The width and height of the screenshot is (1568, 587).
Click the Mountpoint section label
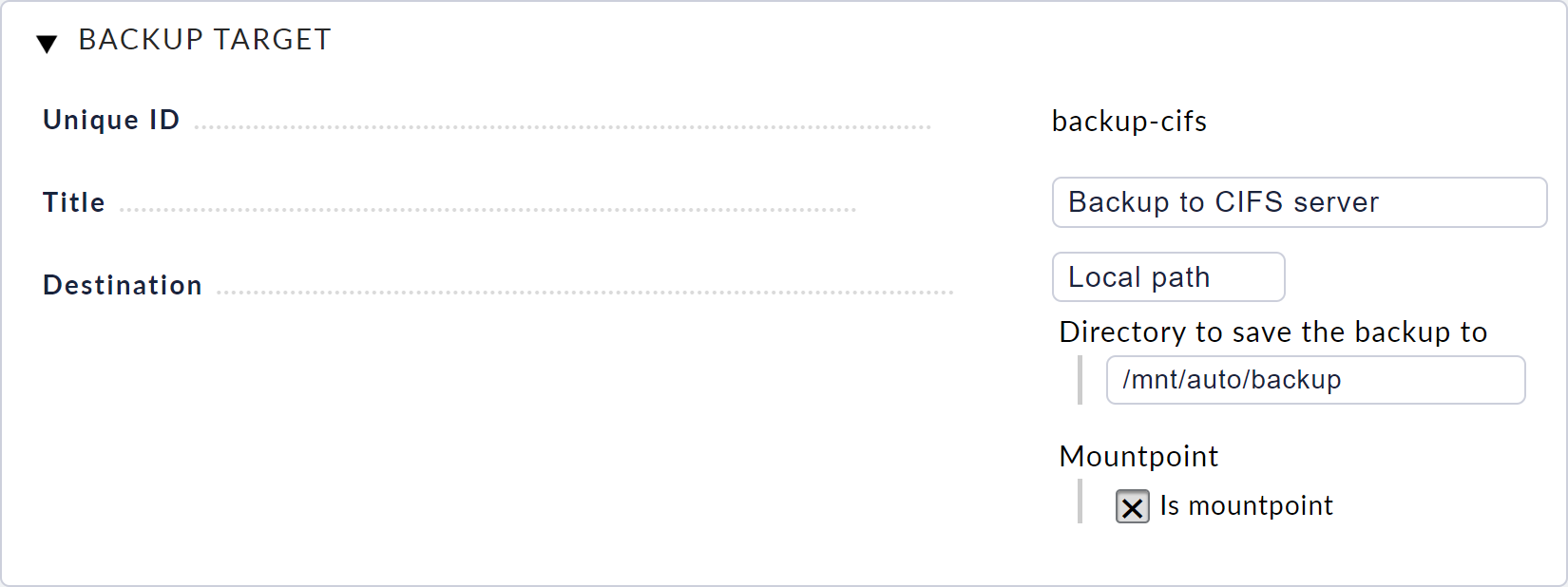click(x=1138, y=457)
